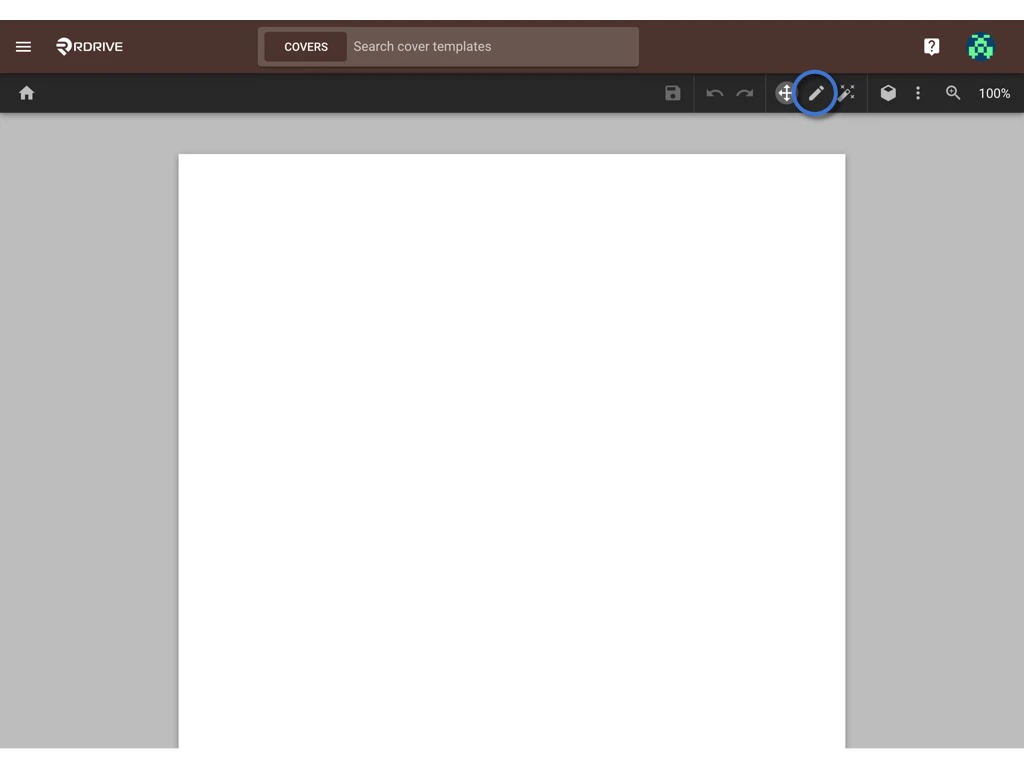The image size is (1024, 768).
Task: Click the cover templates search field
Action: point(490,46)
